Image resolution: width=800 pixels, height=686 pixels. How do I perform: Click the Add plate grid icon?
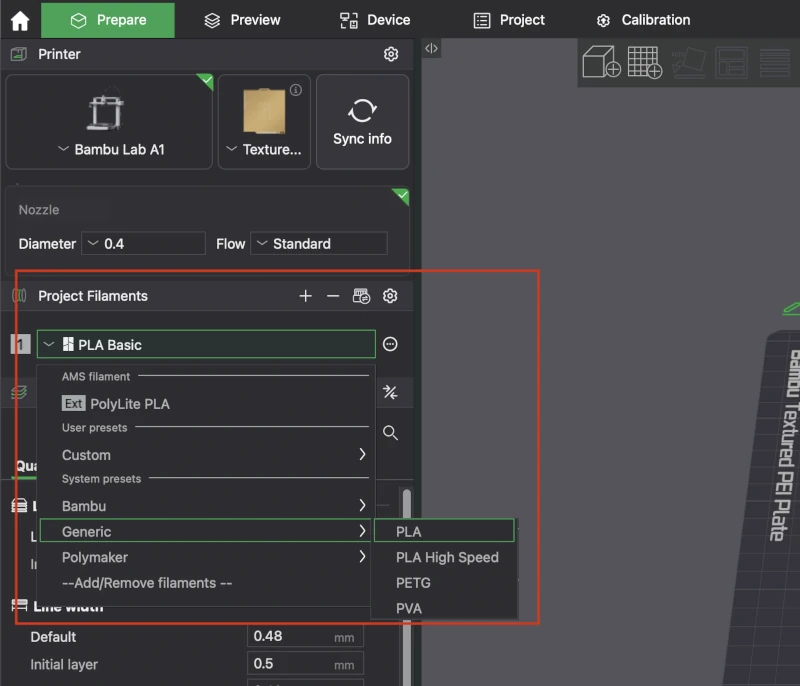644,62
